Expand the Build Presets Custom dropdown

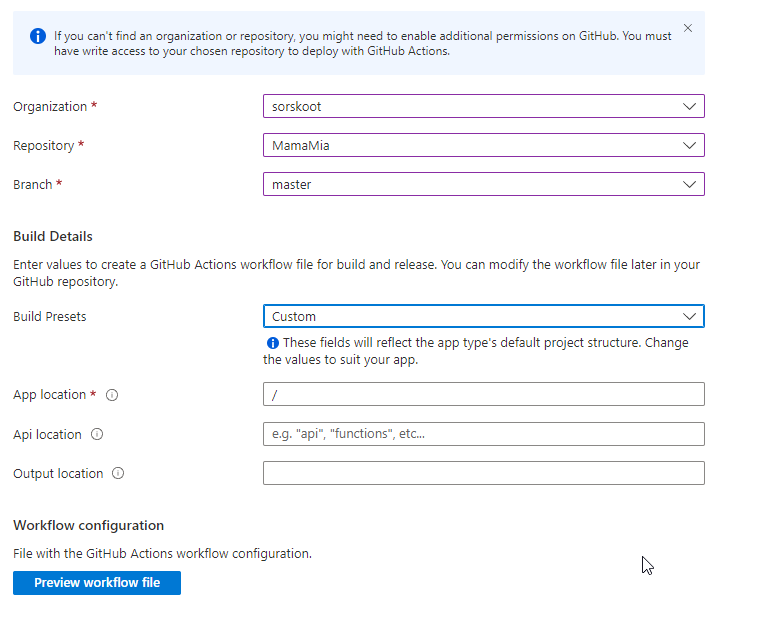point(483,316)
